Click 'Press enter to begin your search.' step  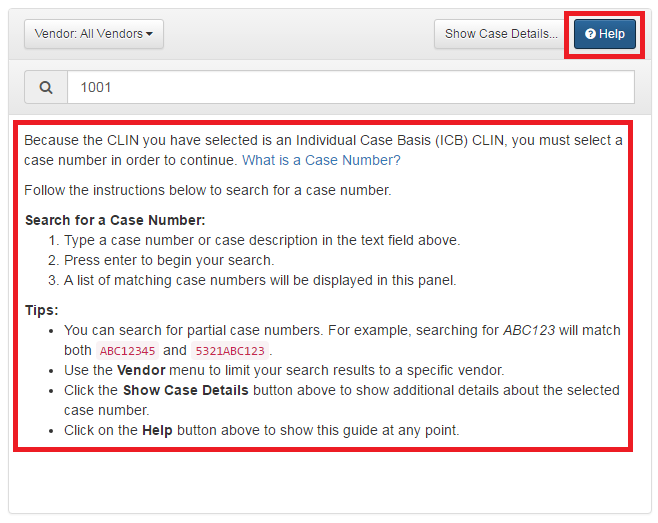169,261
